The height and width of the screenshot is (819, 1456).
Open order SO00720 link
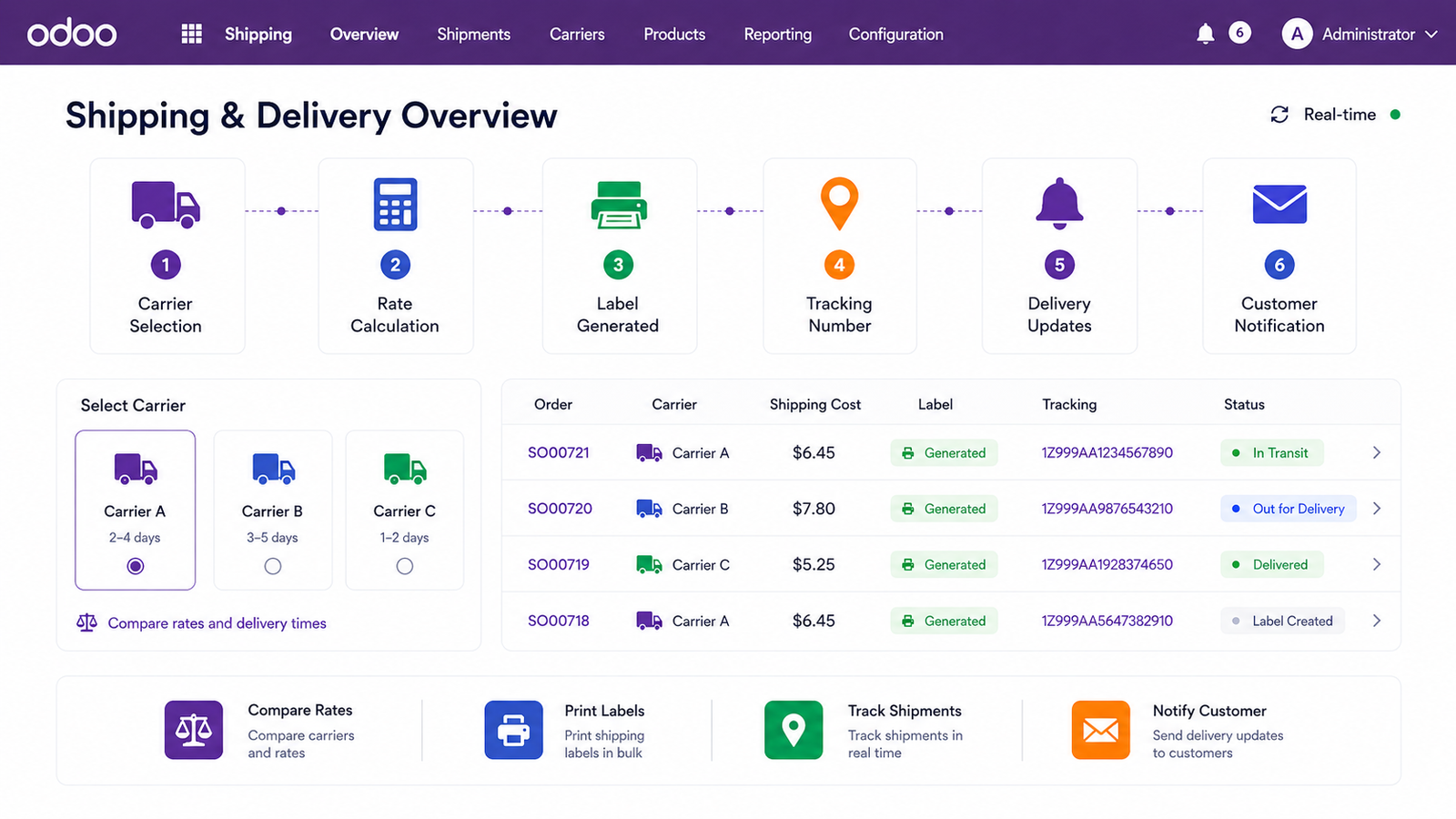[x=560, y=509]
